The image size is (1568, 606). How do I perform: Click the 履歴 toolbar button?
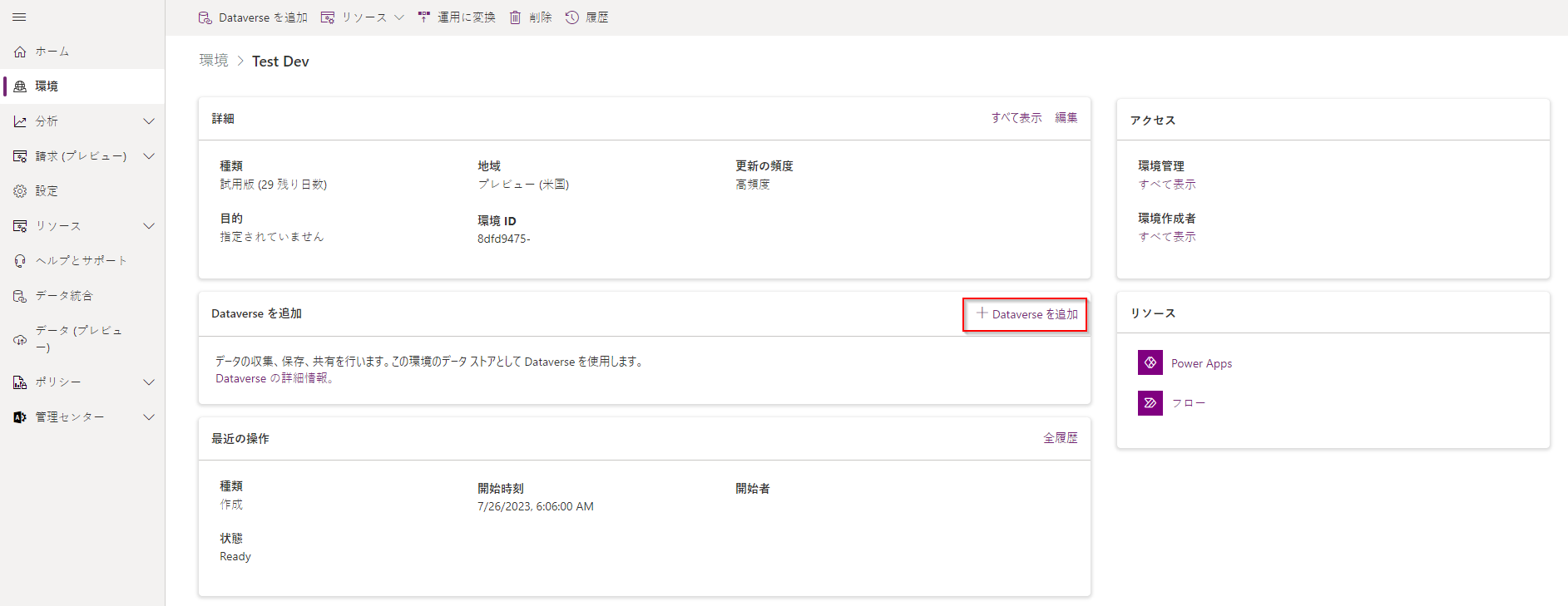[x=587, y=17]
